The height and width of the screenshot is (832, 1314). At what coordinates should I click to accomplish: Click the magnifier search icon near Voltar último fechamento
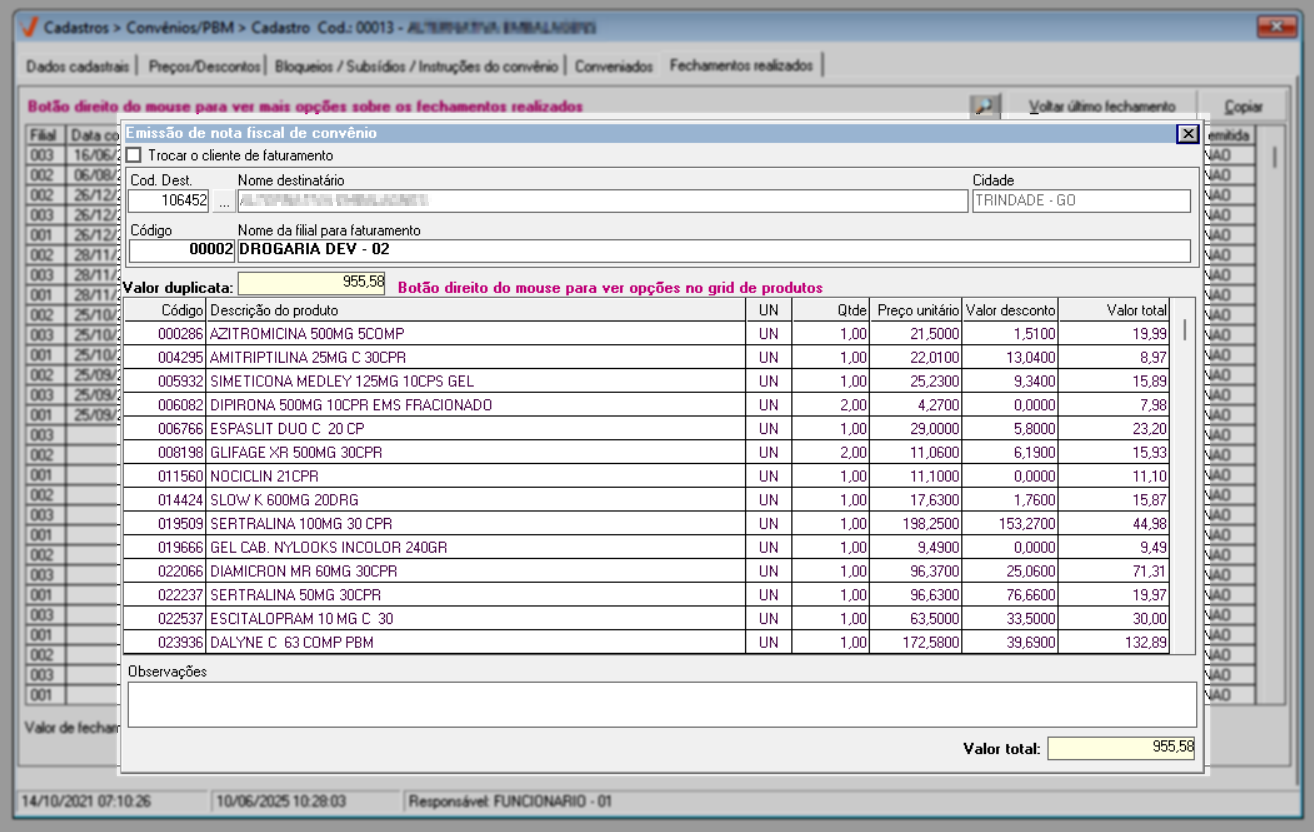[x=984, y=106]
